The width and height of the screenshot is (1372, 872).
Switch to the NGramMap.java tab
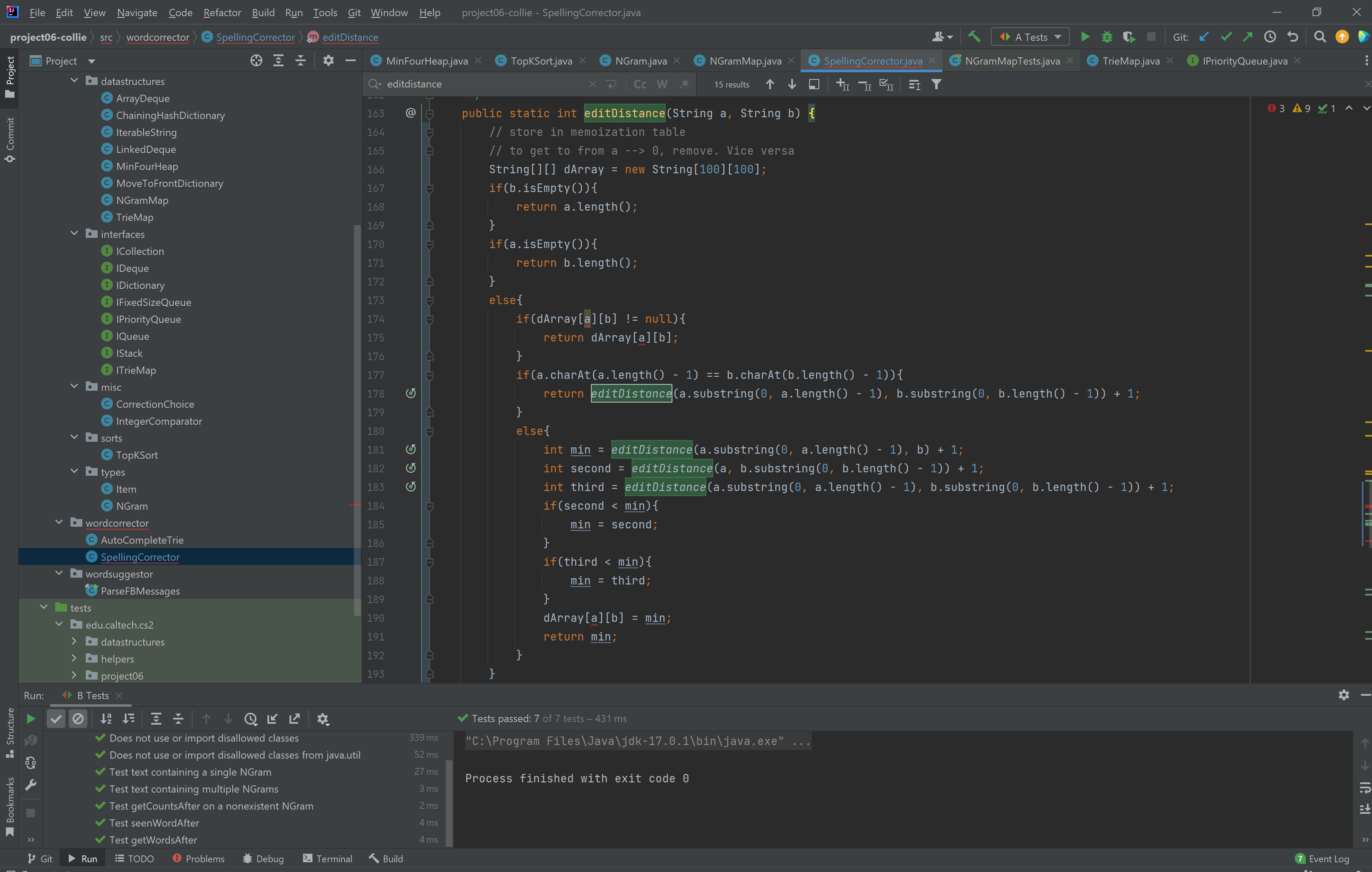click(745, 61)
